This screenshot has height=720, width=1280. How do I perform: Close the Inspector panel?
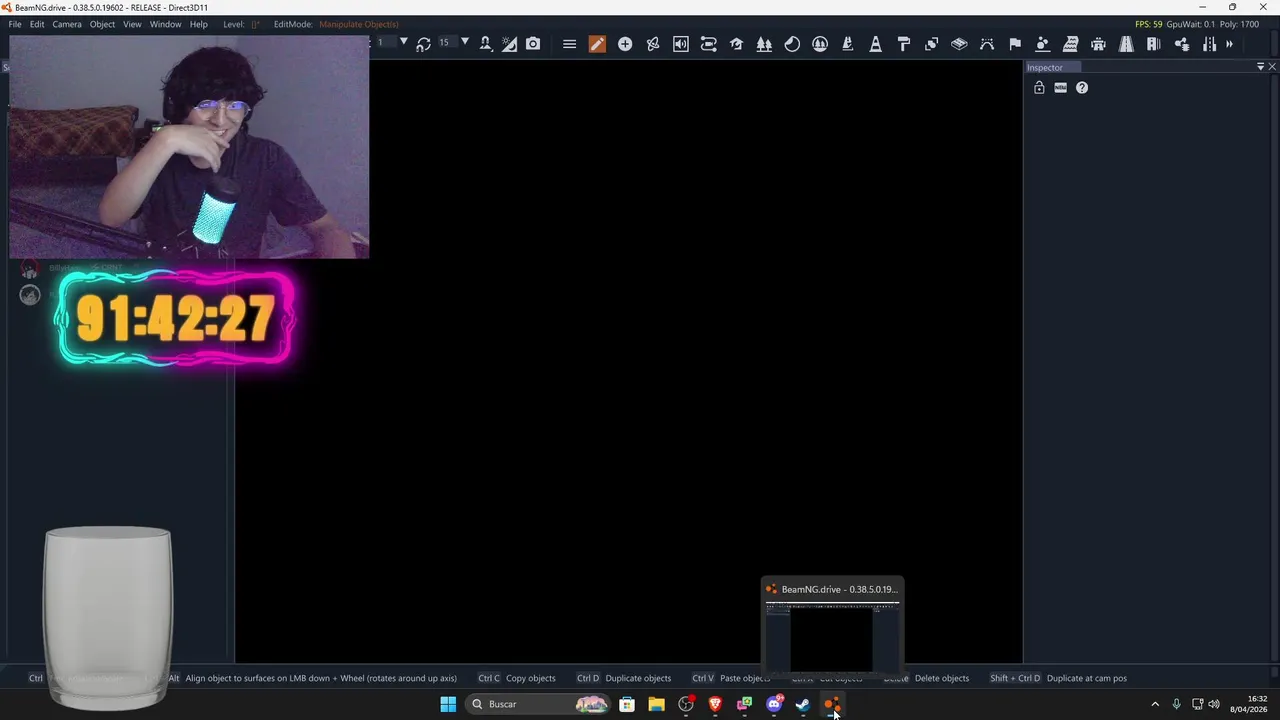pyautogui.click(x=1272, y=67)
